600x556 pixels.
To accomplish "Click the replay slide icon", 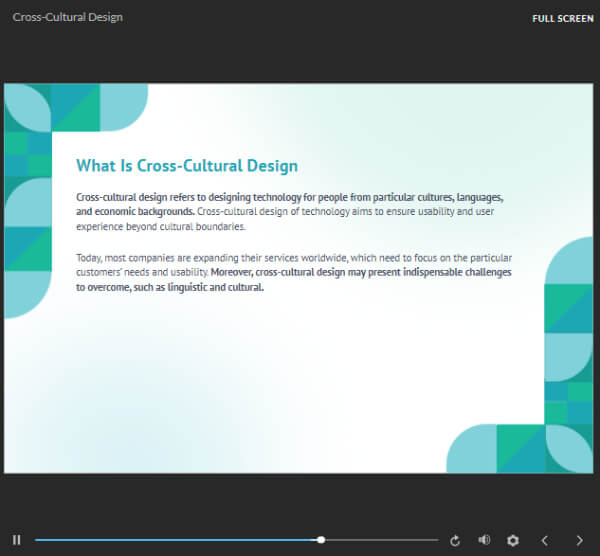I will [x=455, y=540].
